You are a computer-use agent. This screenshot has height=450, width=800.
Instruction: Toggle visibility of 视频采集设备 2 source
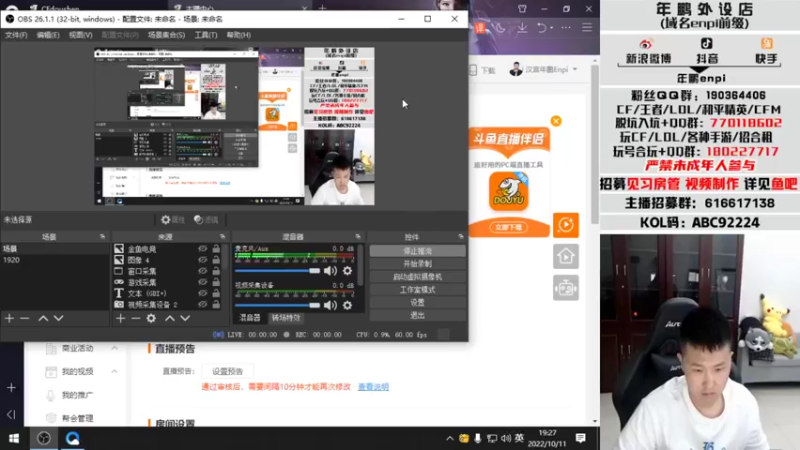pyautogui.click(x=203, y=305)
